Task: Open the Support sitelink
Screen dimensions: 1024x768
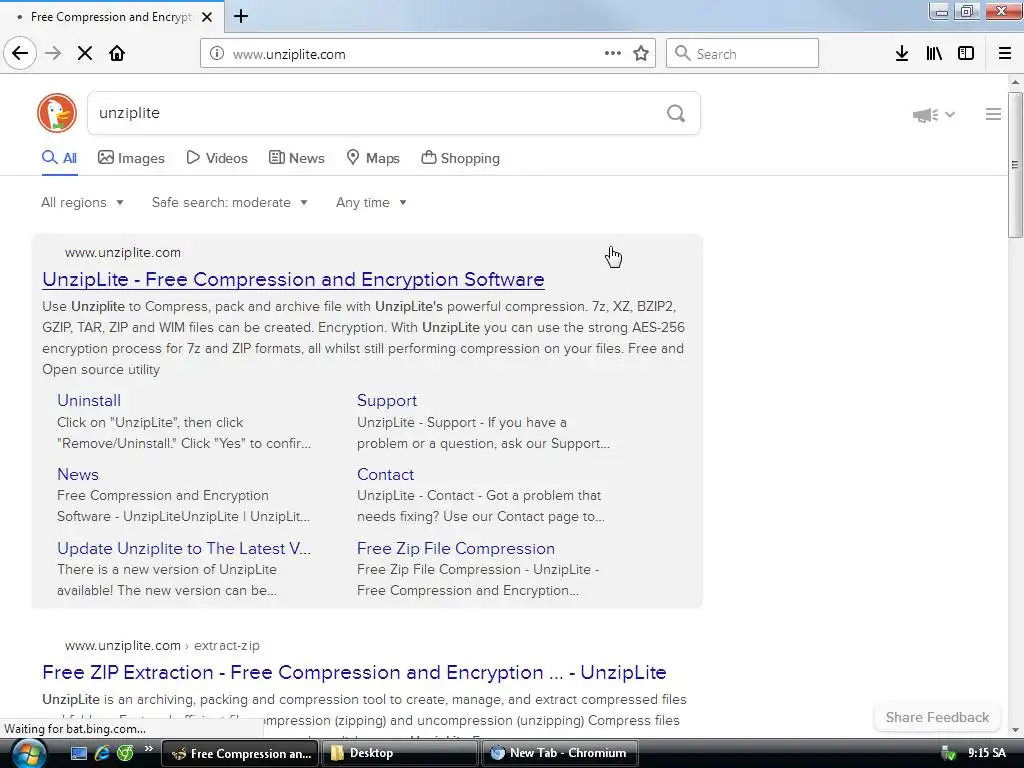Action: click(387, 400)
